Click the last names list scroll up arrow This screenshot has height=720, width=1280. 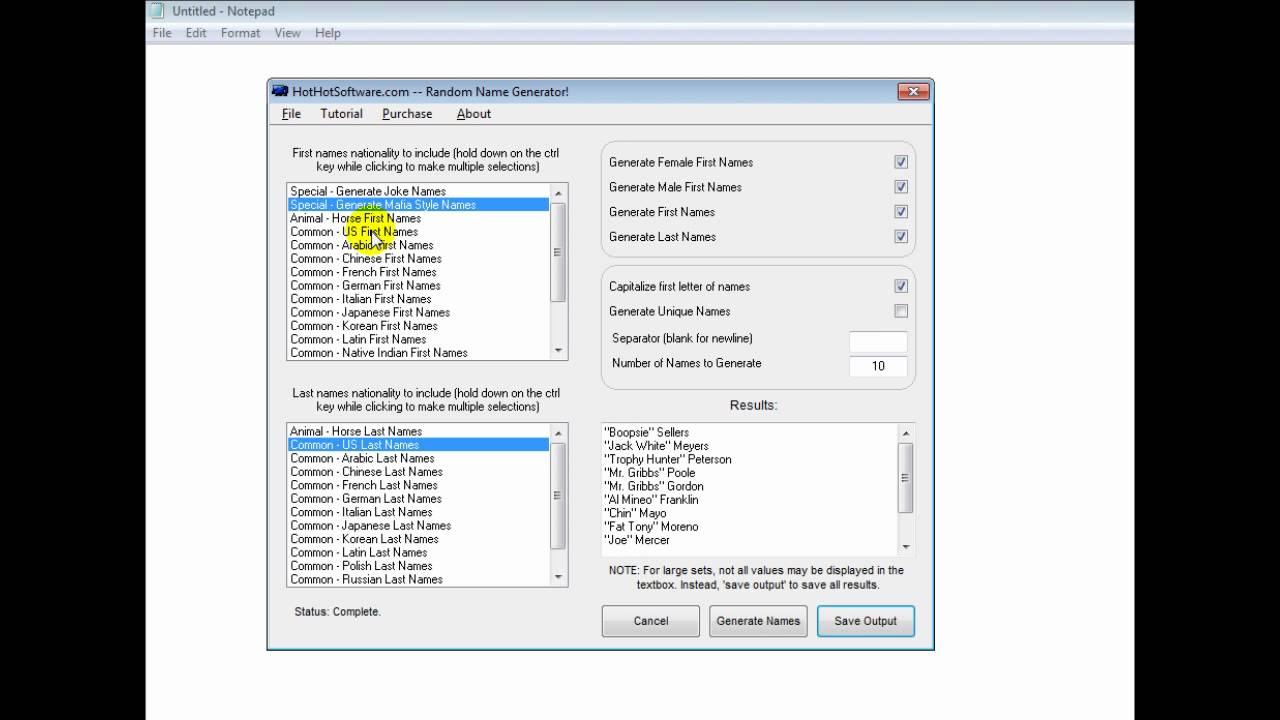pyautogui.click(x=559, y=432)
